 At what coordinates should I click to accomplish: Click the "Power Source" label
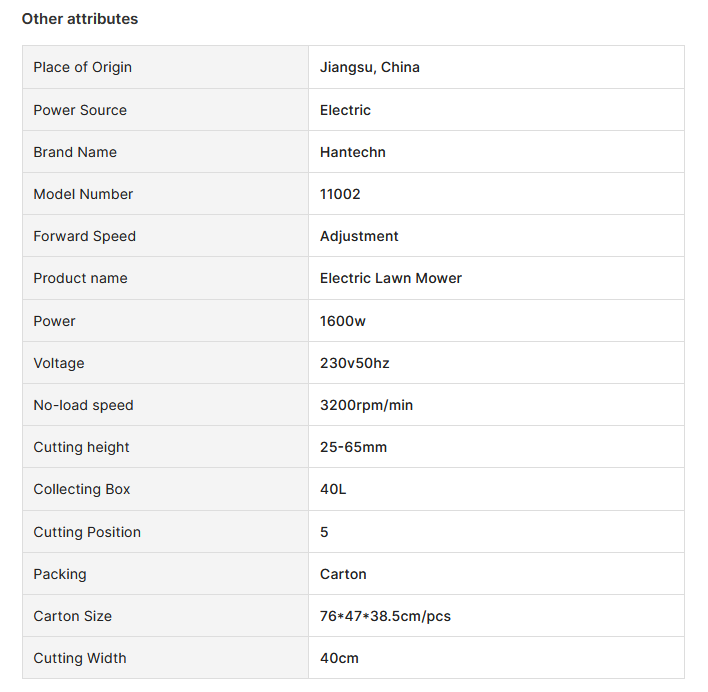tap(80, 110)
